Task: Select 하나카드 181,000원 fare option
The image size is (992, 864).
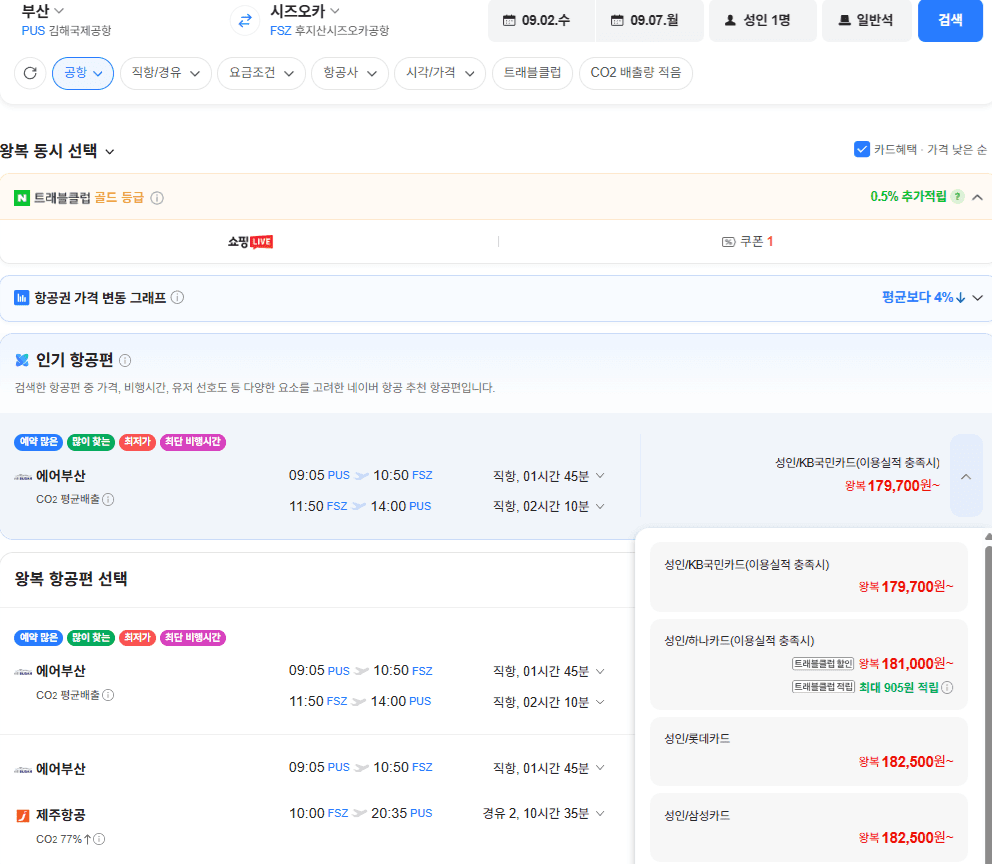Action: (x=809, y=665)
